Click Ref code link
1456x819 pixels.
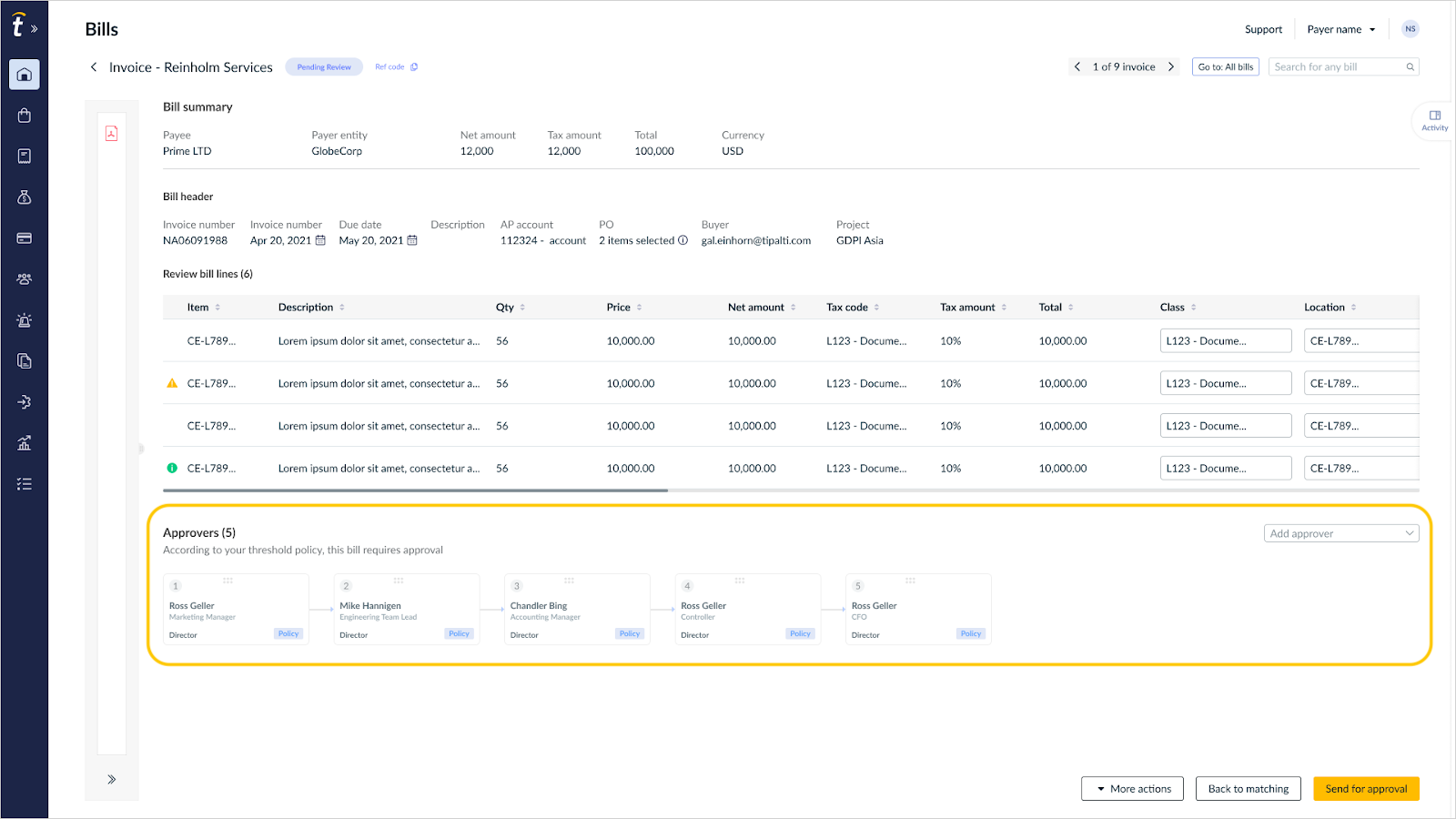click(x=389, y=67)
